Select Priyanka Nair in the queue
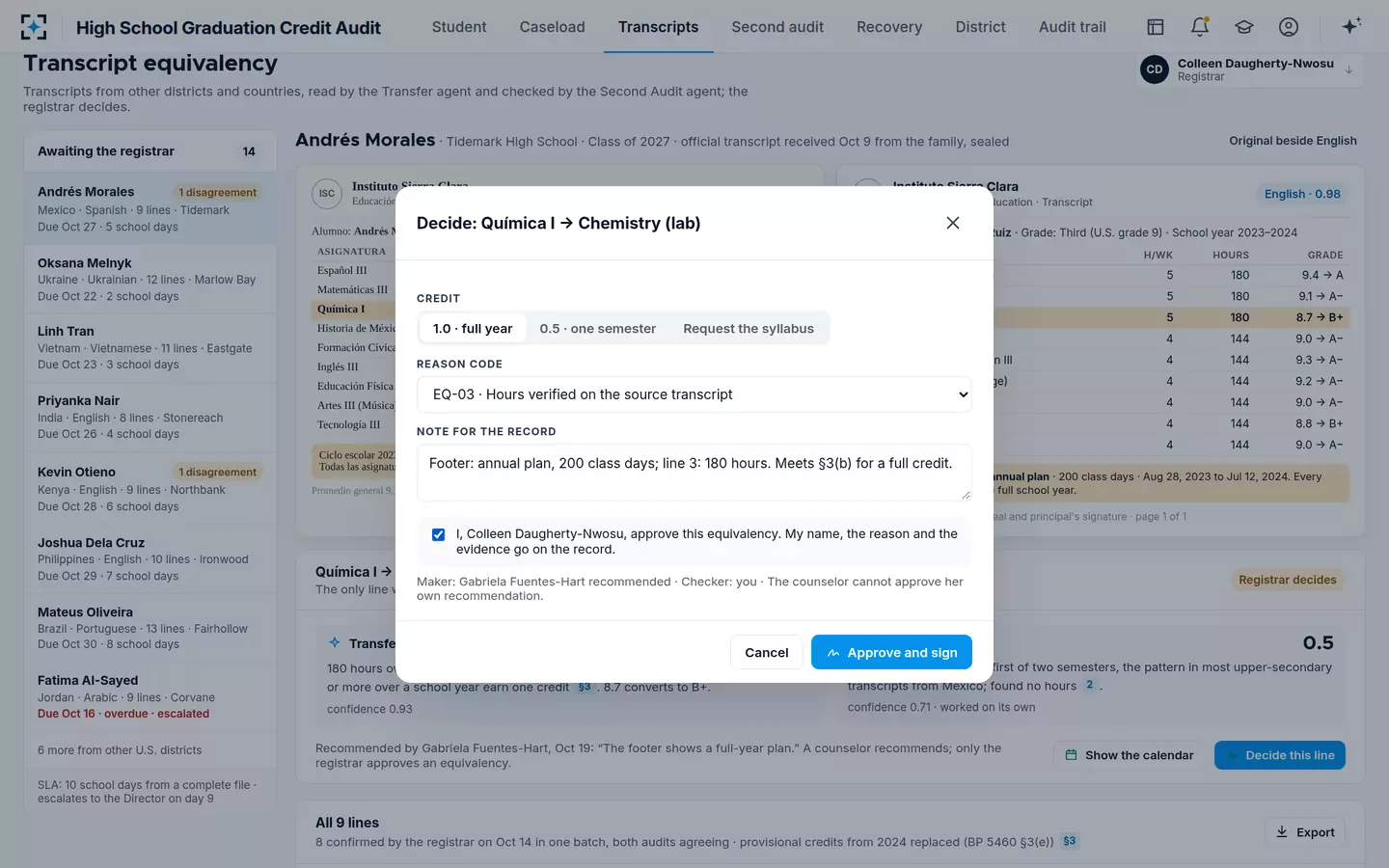Screen dimensions: 1389x868 (x=150, y=417)
